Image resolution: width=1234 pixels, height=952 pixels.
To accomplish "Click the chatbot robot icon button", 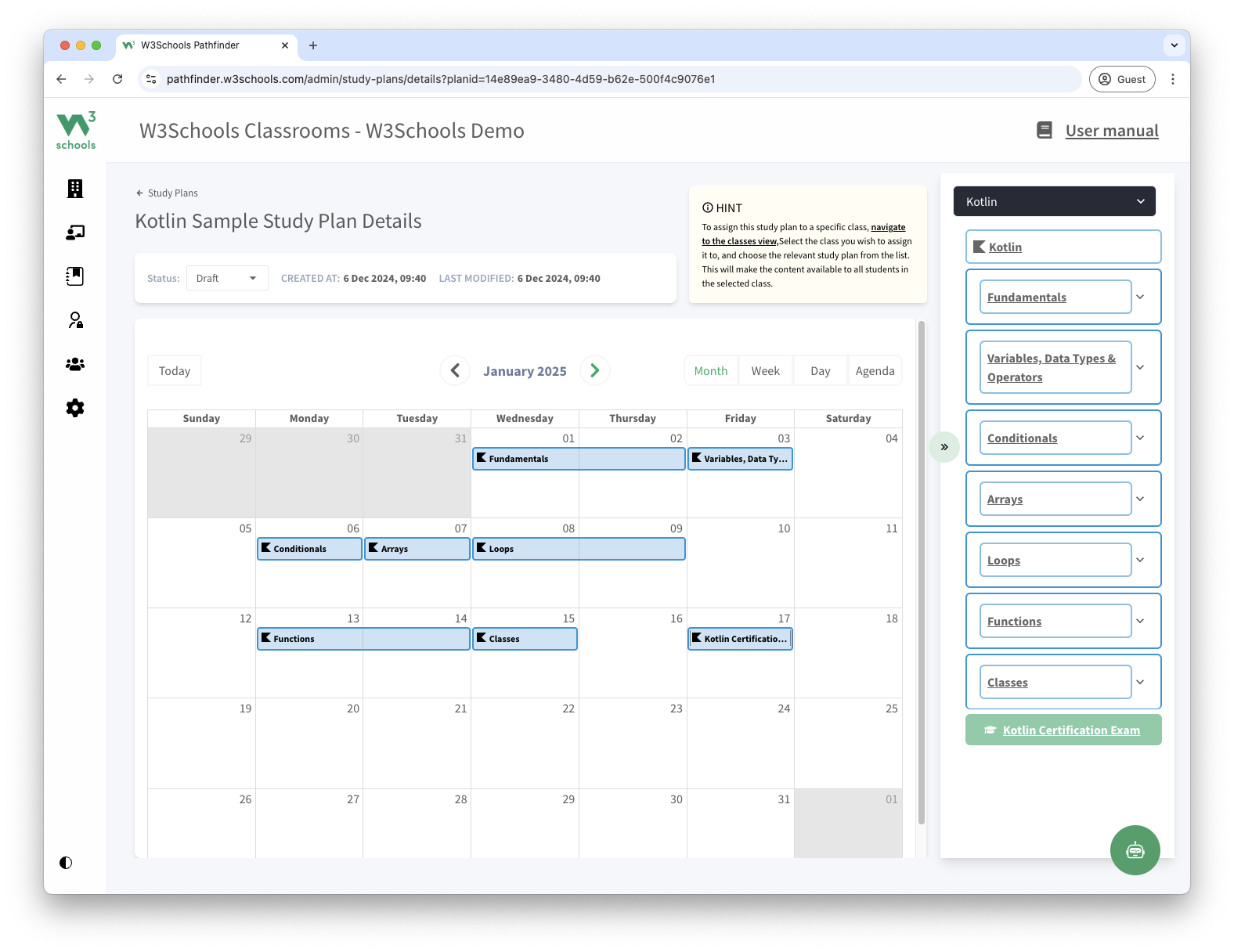I will click(1135, 850).
